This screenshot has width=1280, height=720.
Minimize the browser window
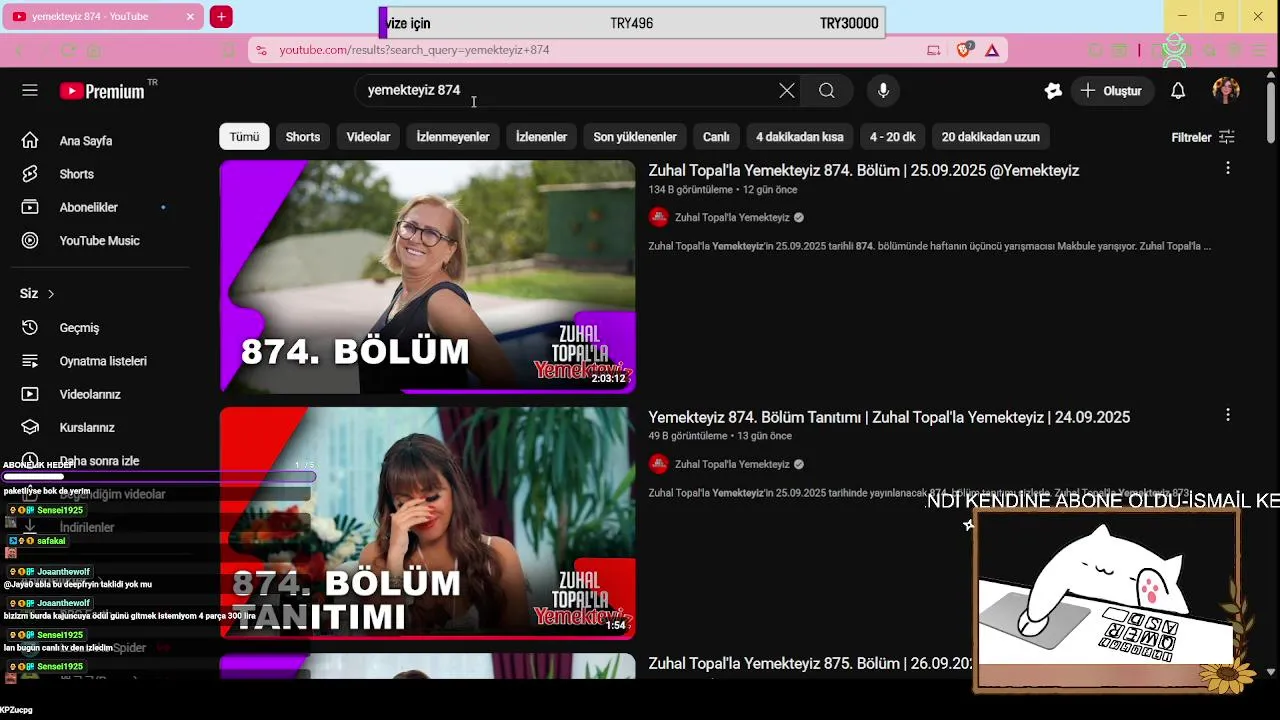pos(1182,16)
